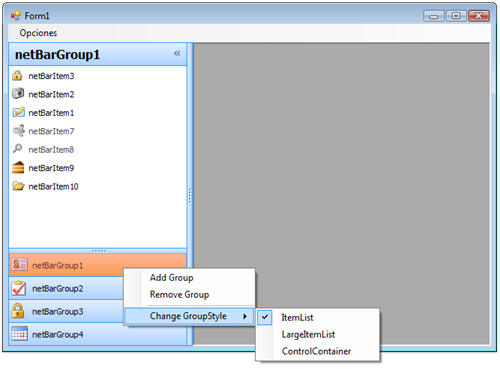This screenshot has height=369, width=500.
Task: Switch to the netBarGroup3 group button
Action: point(67,311)
